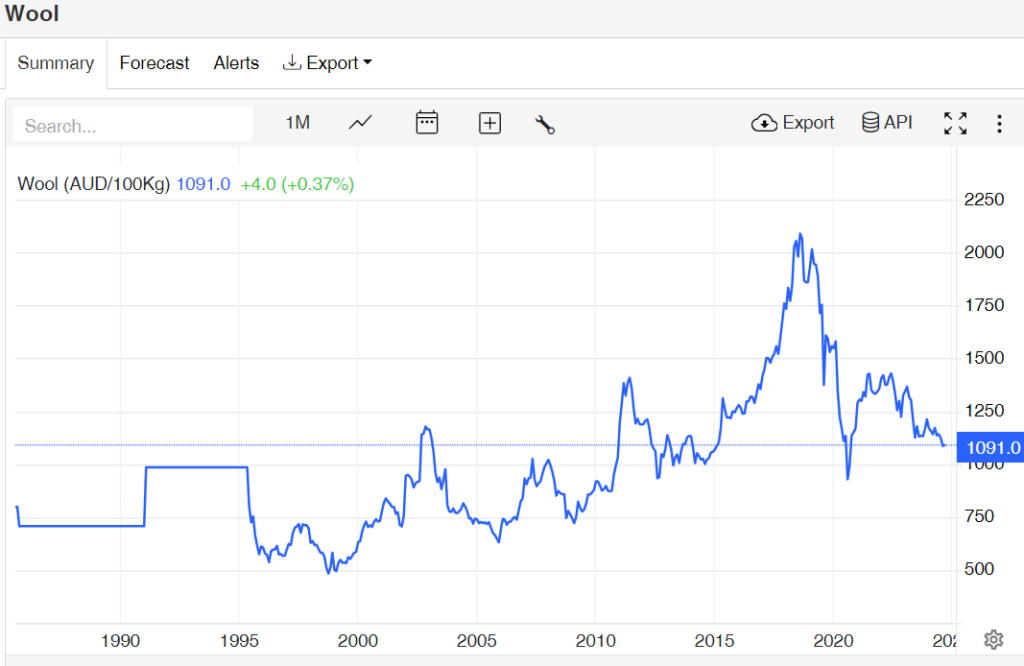Click the cloud Export button
The image size is (1024, 666).
click(793, 123)
